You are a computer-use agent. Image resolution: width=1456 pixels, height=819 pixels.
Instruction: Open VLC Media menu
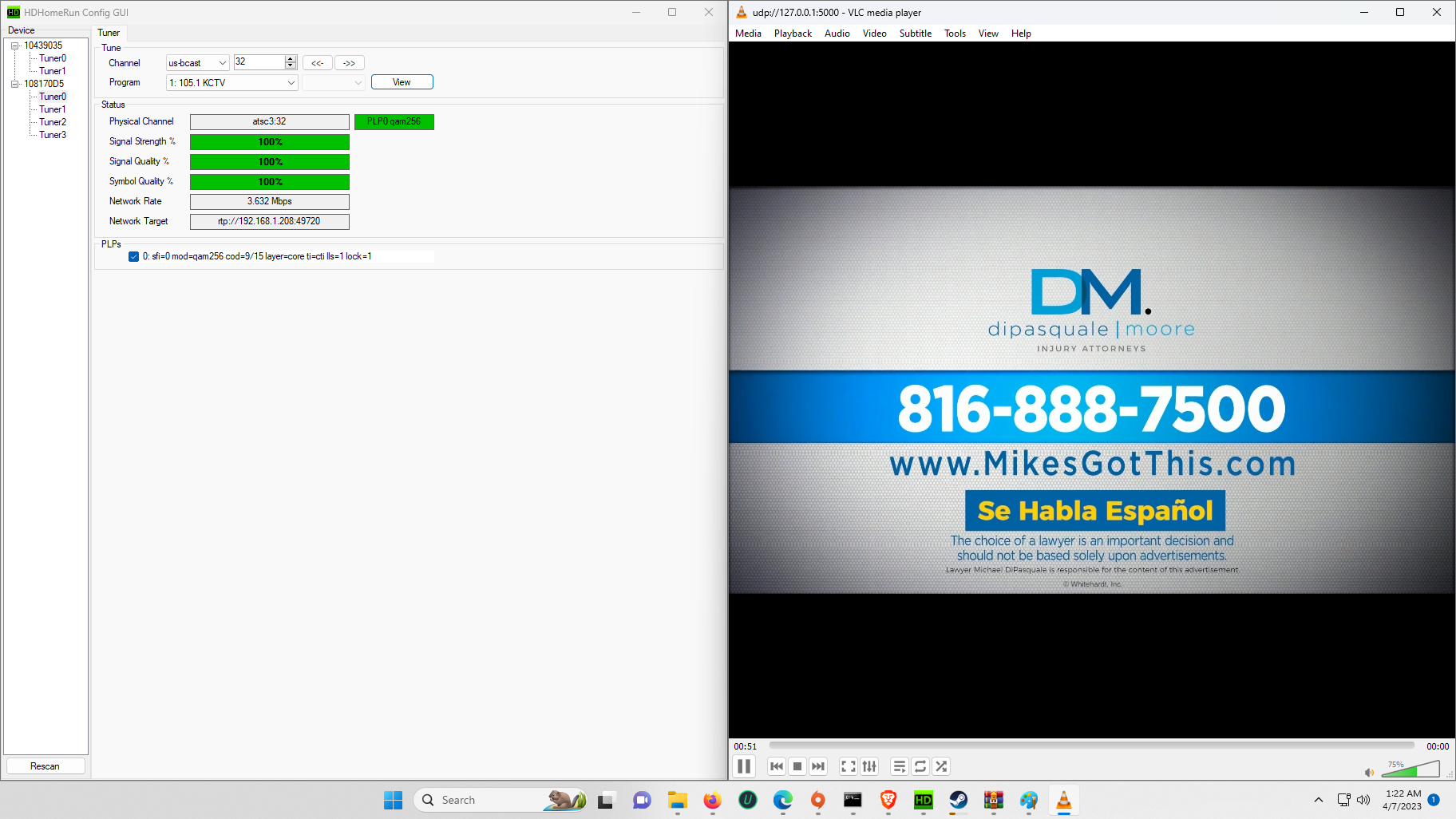tap(748, 34)
